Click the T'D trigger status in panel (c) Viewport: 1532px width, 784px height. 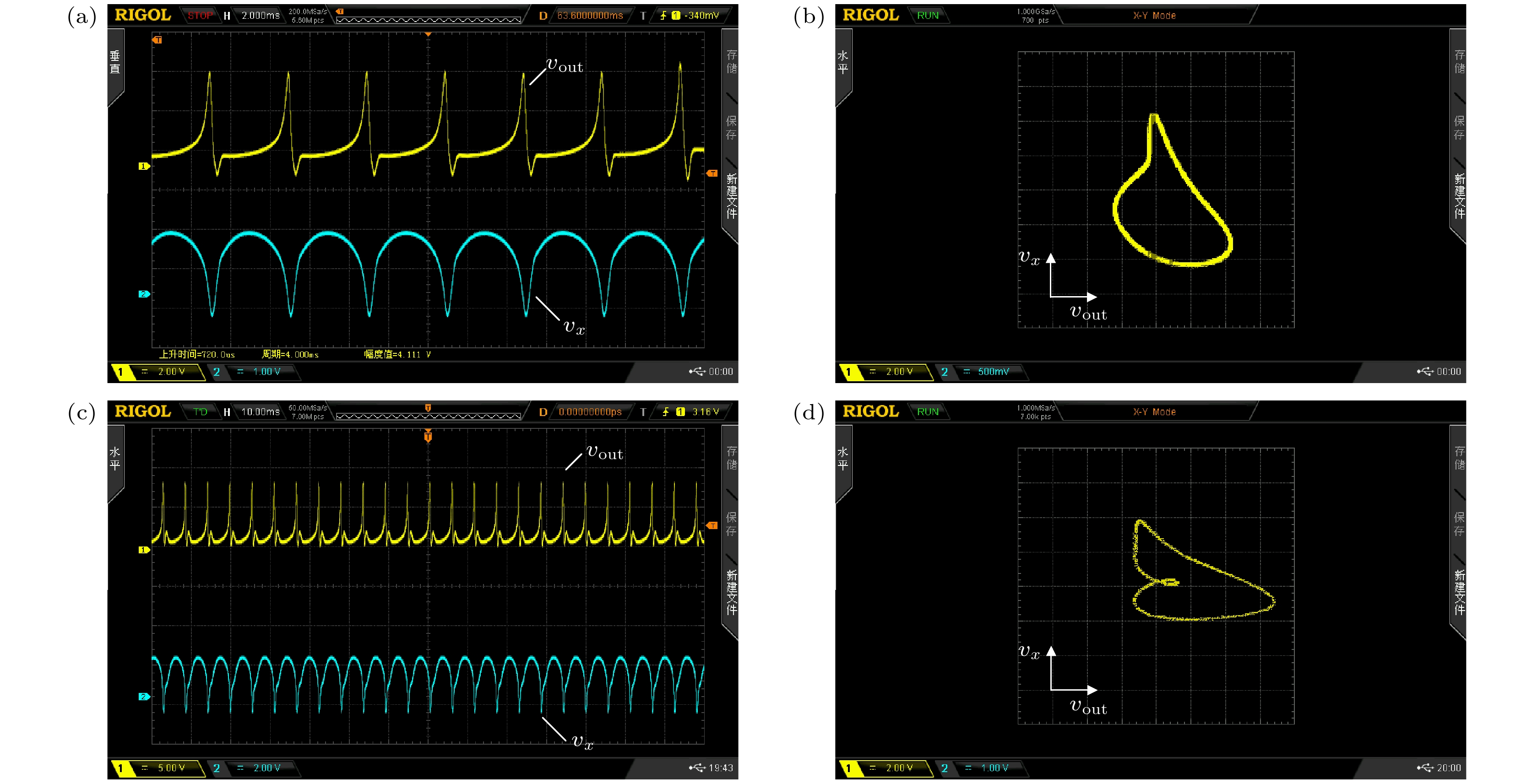point(200,411)
